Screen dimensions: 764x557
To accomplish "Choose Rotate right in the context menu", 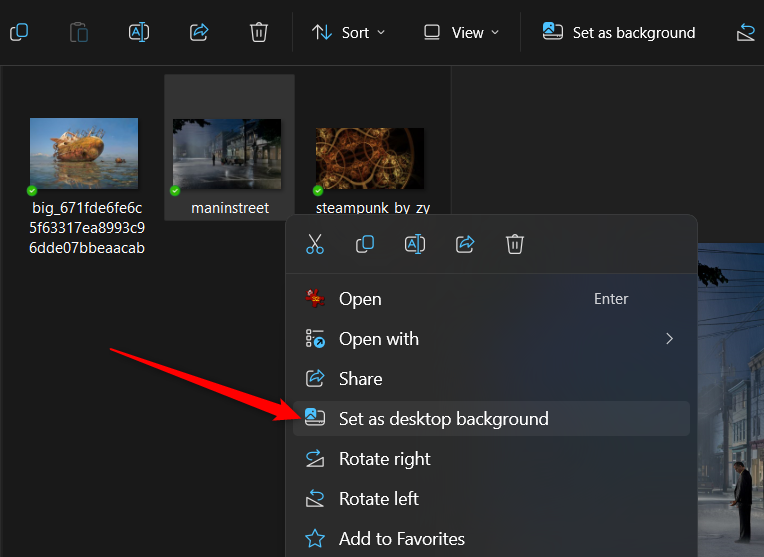I will tap(491, 459).
